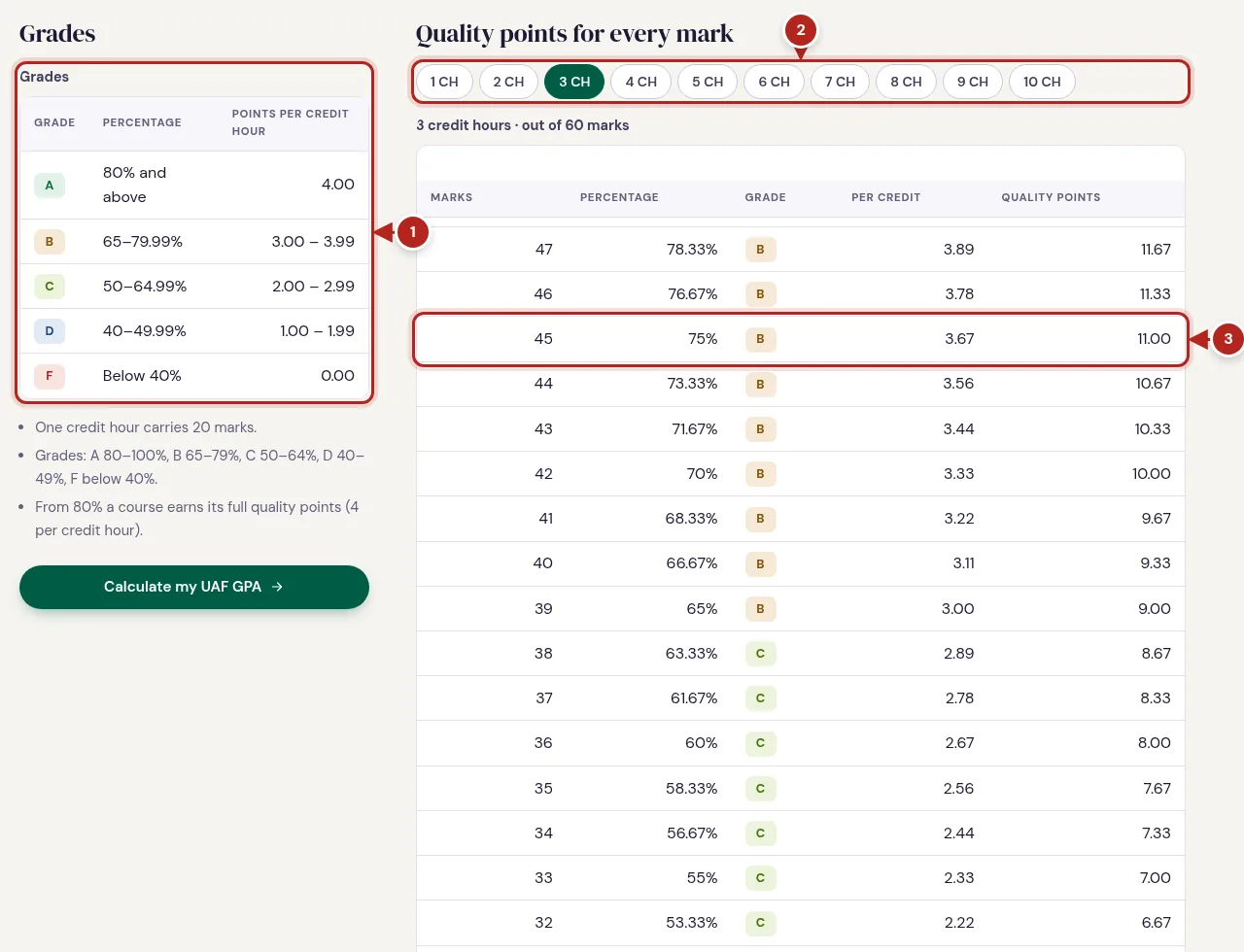Click the 11.00 quality points value

[1154, 339]
